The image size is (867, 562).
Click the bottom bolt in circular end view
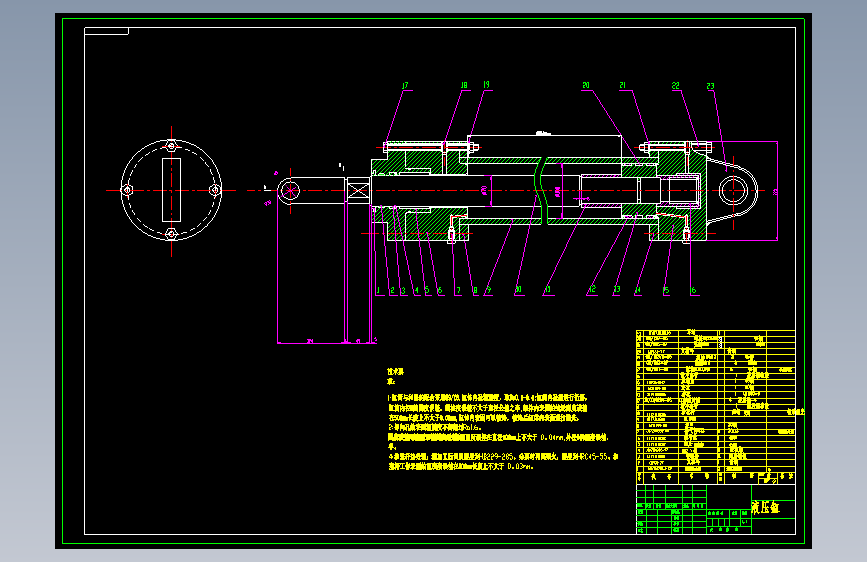(171, 235)
